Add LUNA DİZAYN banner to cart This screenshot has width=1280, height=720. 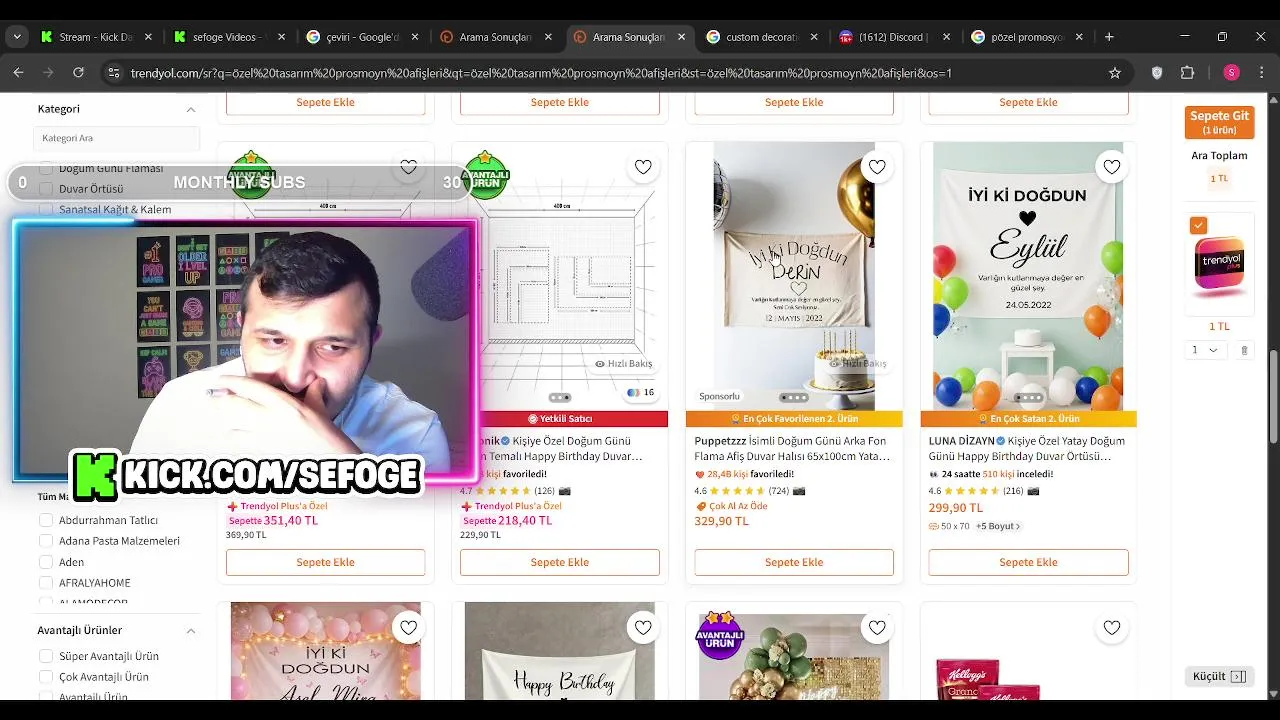1028,562
